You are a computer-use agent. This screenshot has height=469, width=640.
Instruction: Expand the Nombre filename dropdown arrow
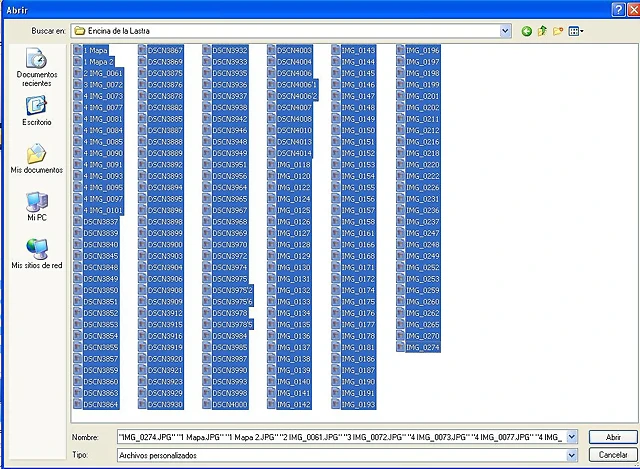pos(572,437)
